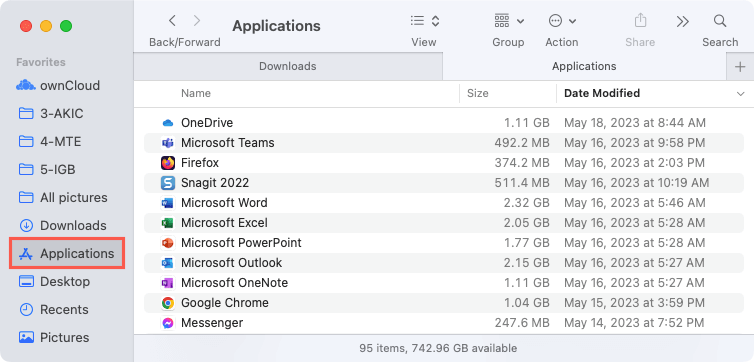Click the Microsoft Word file name
Image resolution: width=754 pixels, height=362 pixels.
coord(224,203)
